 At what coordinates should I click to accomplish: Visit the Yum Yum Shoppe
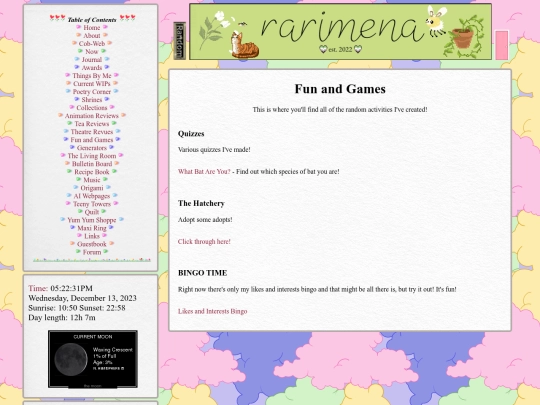(92, 220)
